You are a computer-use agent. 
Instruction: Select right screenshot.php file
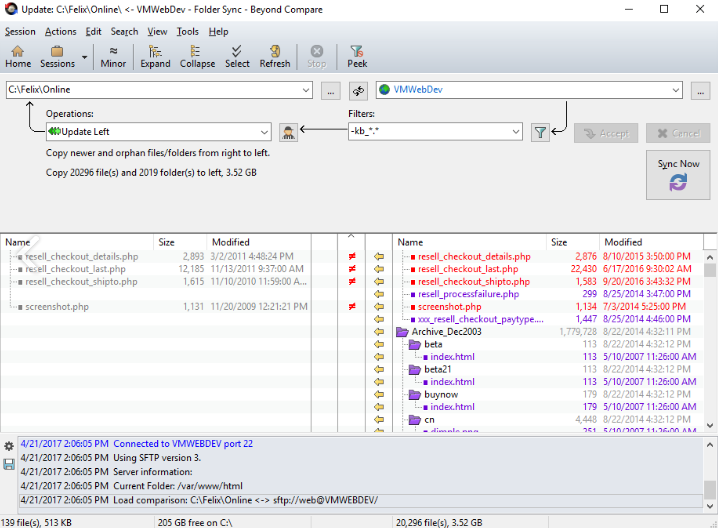pos(450,307)
